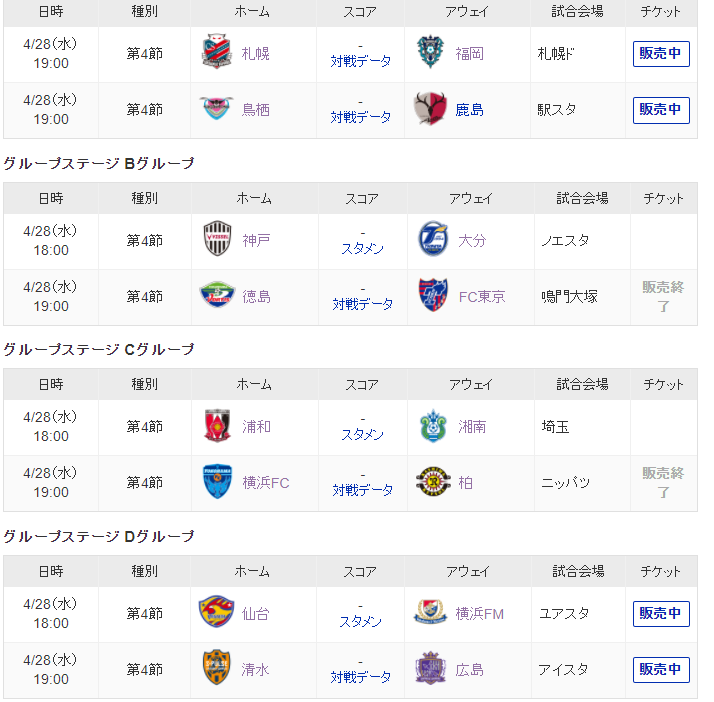Screen dimensions: 714x702
Task: Click the Shonan green crest icon
Action: coord(433,426)
